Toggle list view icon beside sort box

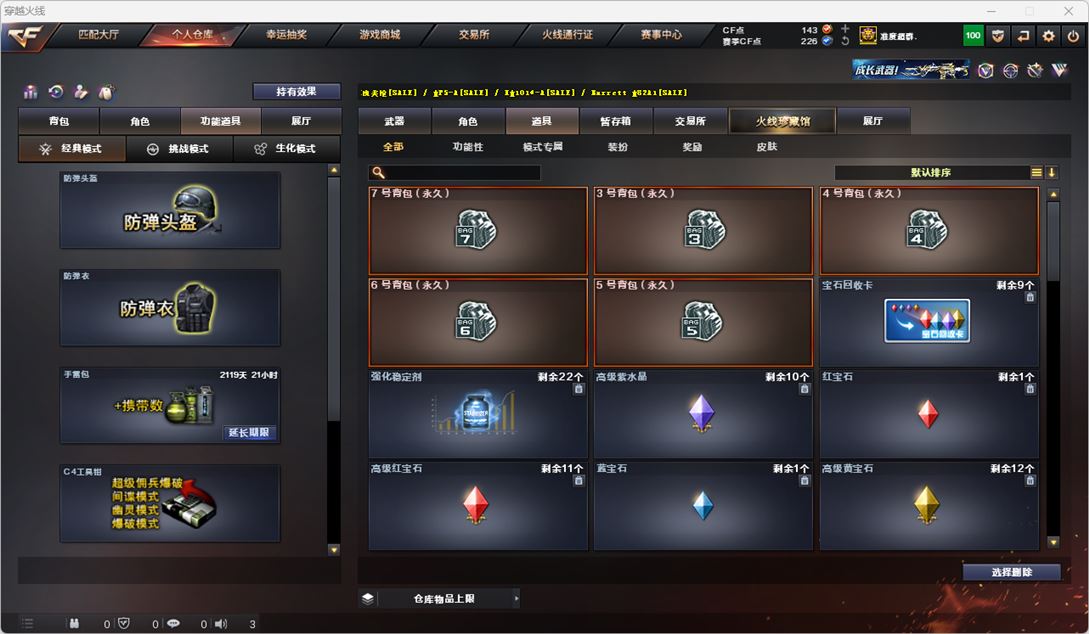tap(1036, 172)
